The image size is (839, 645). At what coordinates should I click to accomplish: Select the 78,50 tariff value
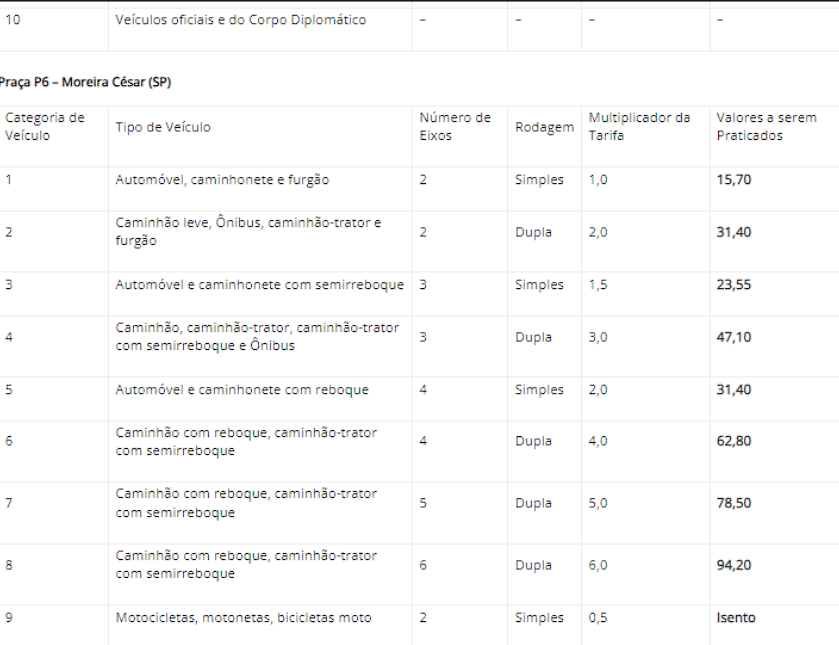734,503
